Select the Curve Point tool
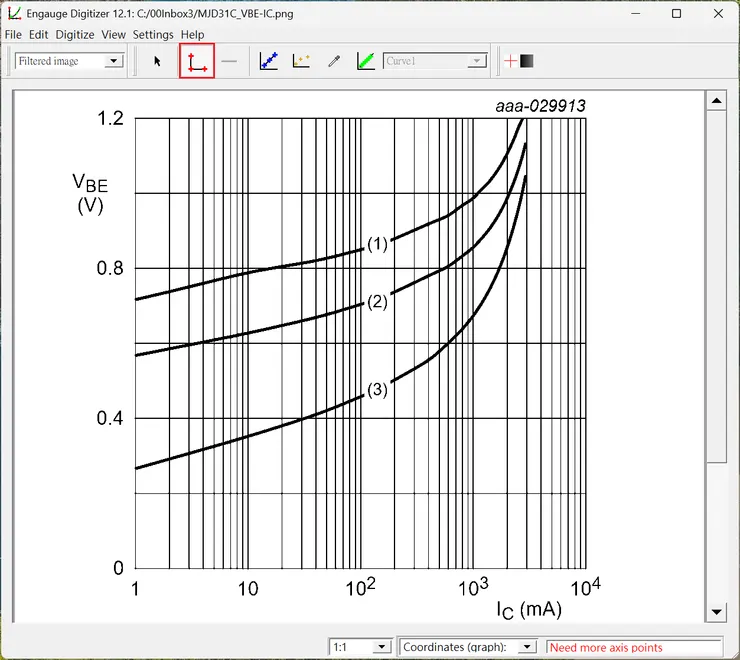This screenshot has height=660, width=740. click(x=269, y=61)
